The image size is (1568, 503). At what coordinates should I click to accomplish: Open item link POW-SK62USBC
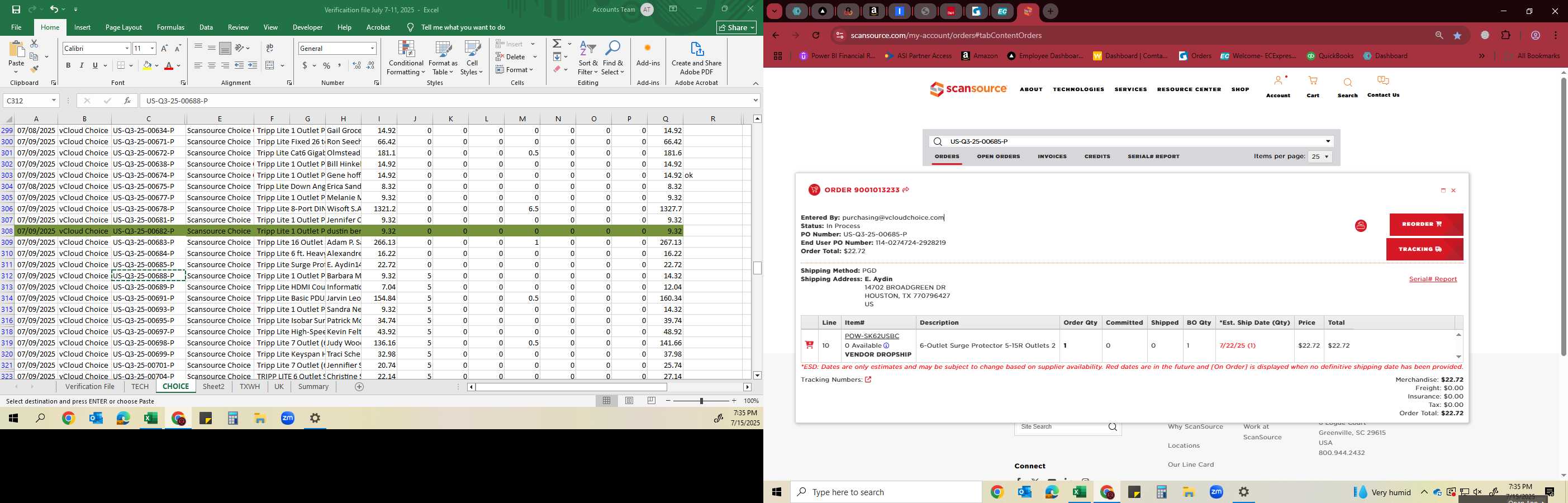click(x=872, y=336)
